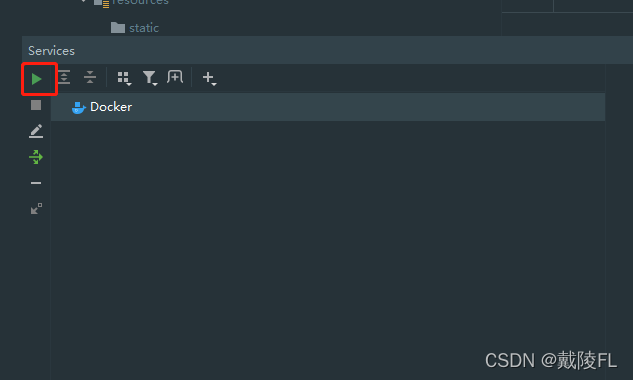Select the Docker node in the services tree
This screenshot has width=633, height=380.
pos(328,107)
